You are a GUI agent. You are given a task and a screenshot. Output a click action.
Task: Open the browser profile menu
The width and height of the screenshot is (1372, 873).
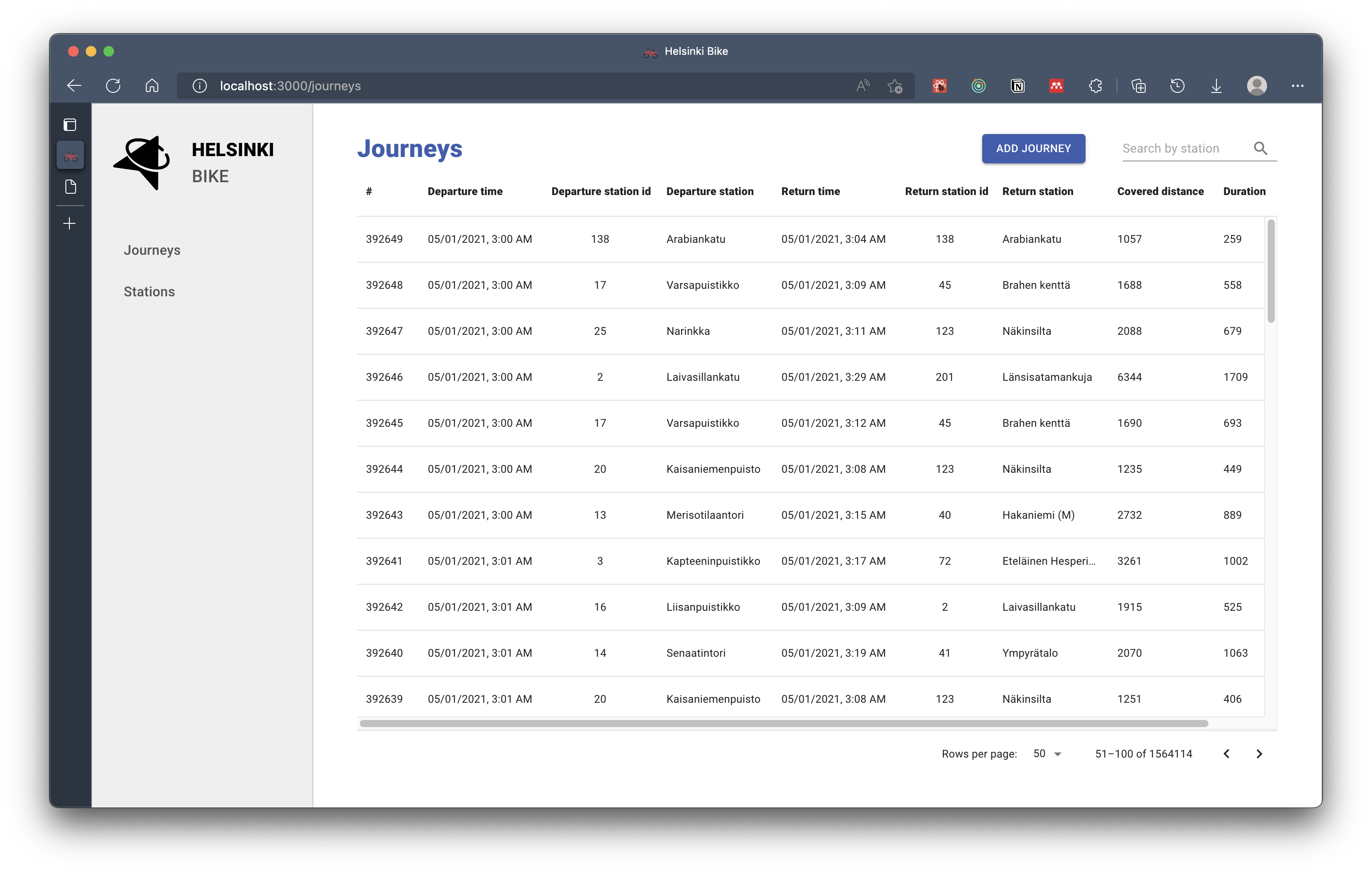pos(1257,85)
